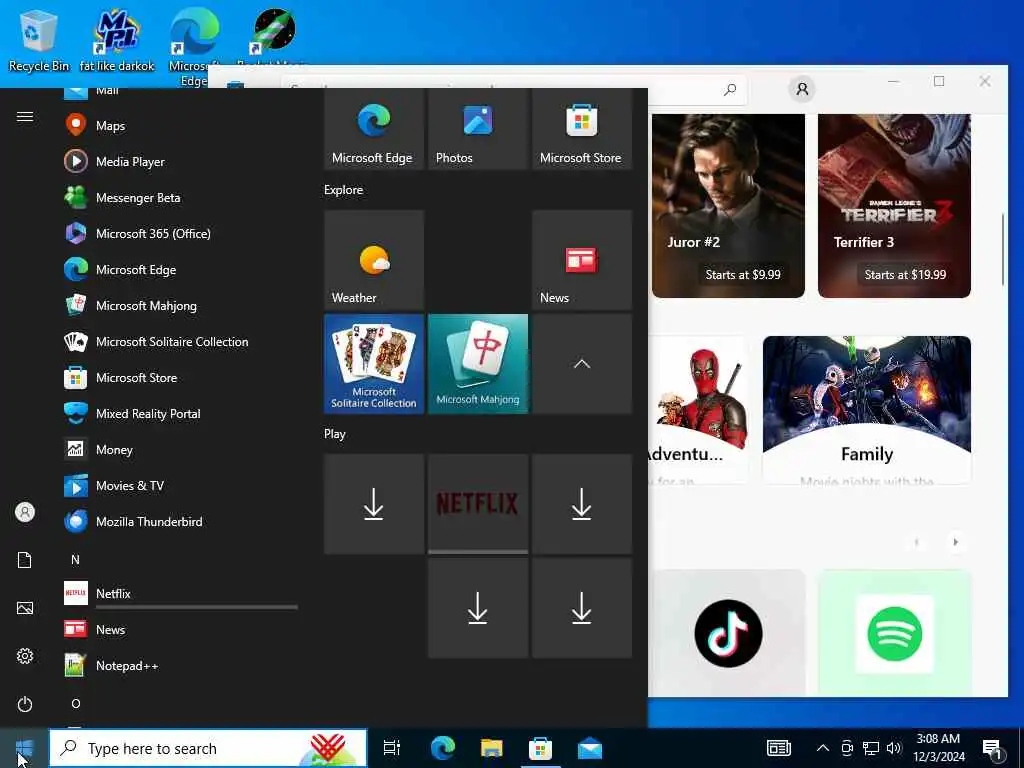Open the Money app
The height and width of the screenshot is (768, 1024).
pos(181,449)
